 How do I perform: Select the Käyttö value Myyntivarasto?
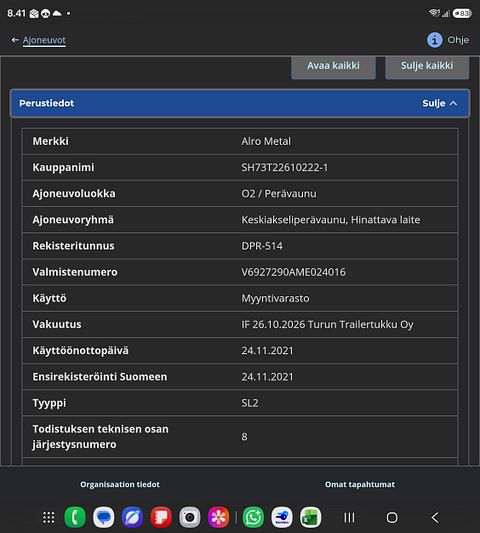[x=275, y=298]
